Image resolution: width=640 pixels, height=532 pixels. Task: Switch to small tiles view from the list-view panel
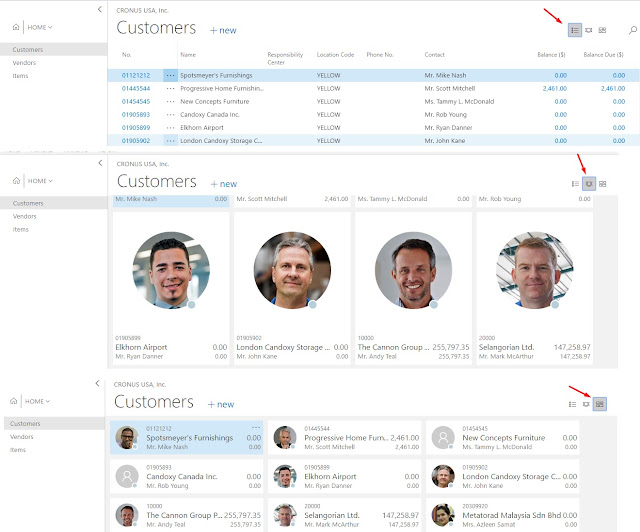602,30
